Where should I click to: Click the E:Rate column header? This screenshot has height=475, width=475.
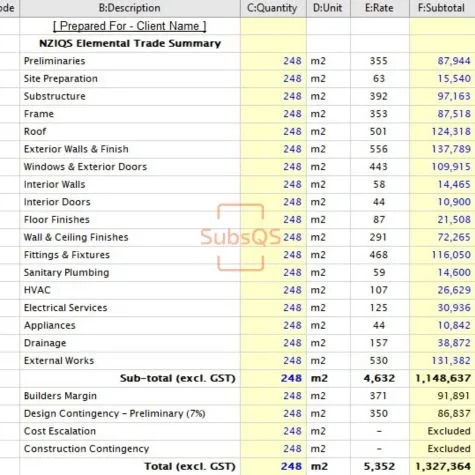380,8
